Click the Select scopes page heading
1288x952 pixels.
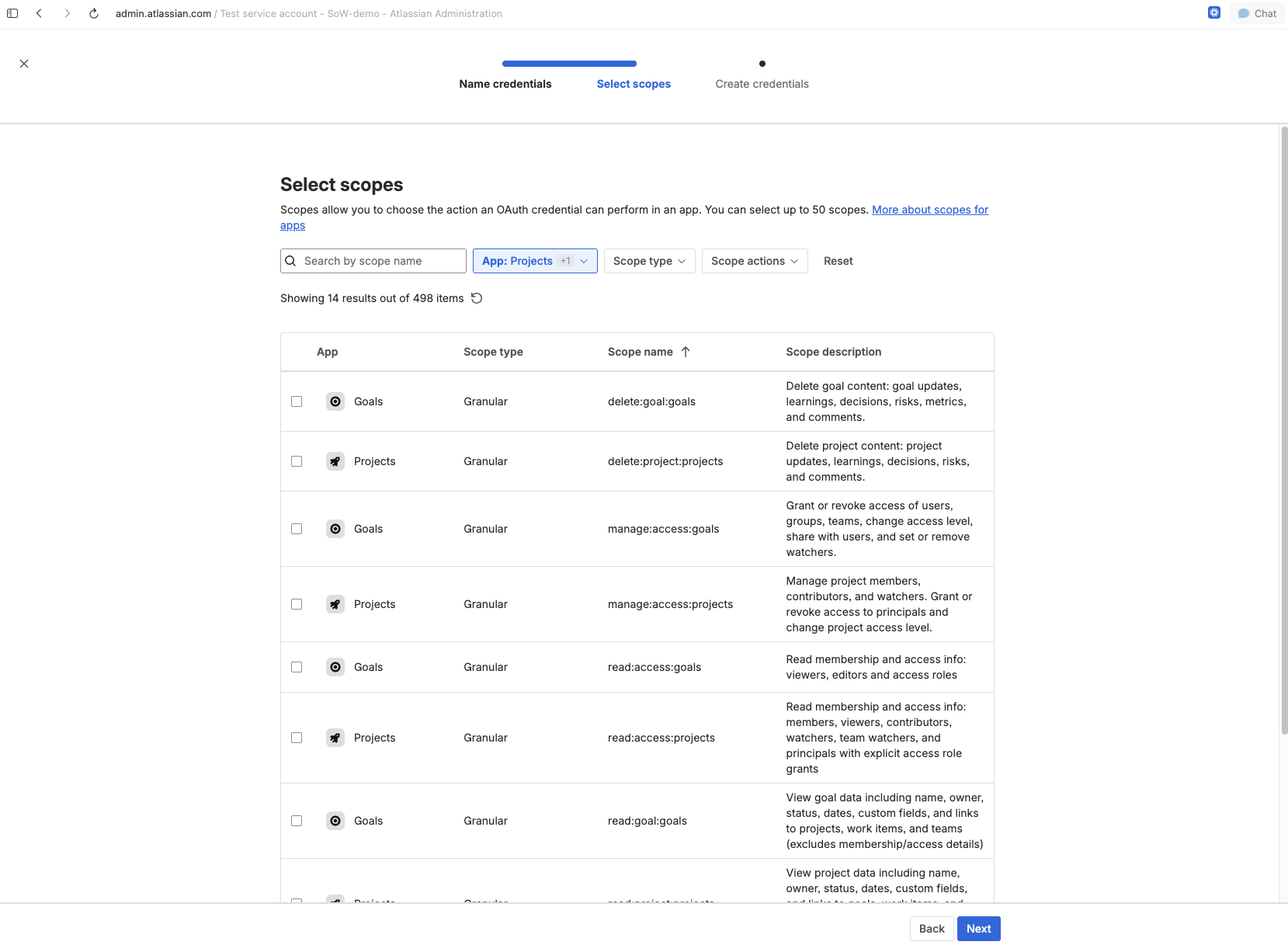(342, 185)
